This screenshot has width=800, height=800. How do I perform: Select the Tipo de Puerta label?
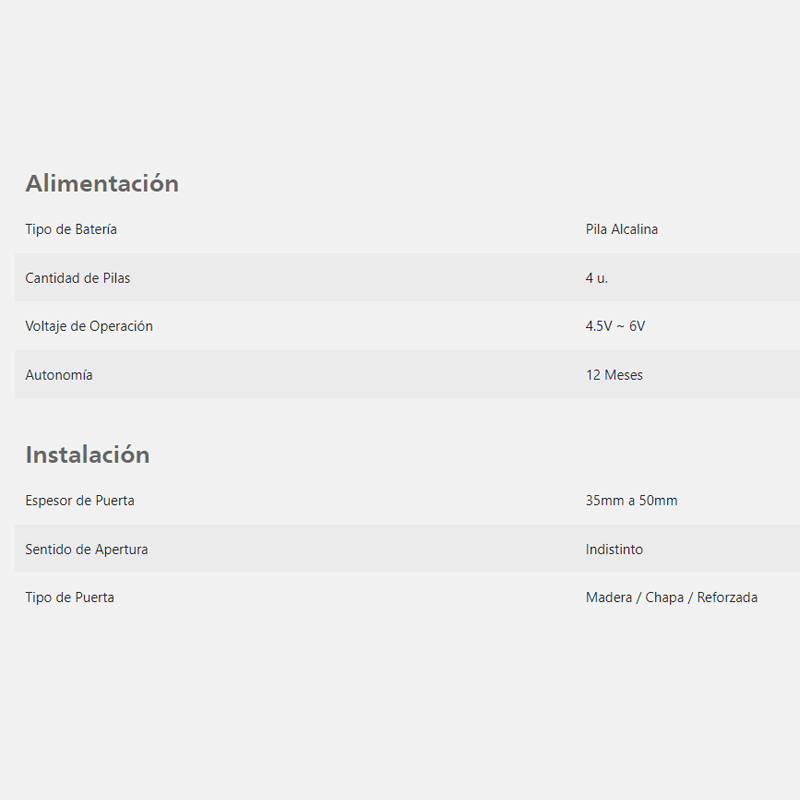[69, 597]
